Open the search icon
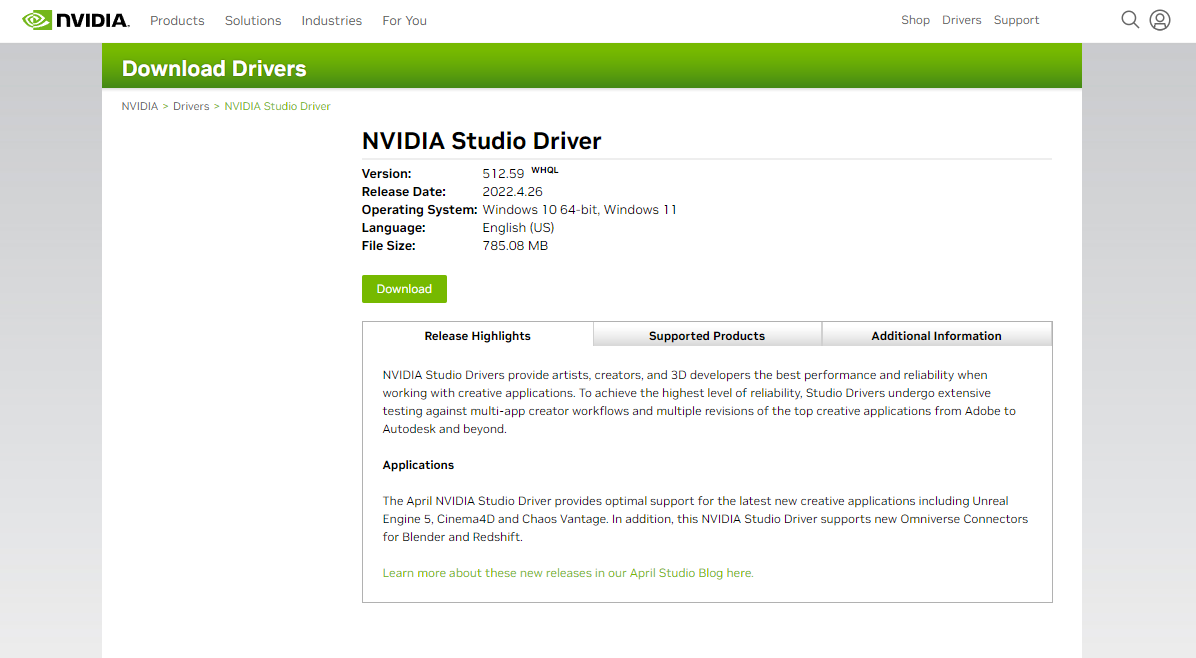Viewport: 1196px width, 658px height. click(x=1130, y=20)
